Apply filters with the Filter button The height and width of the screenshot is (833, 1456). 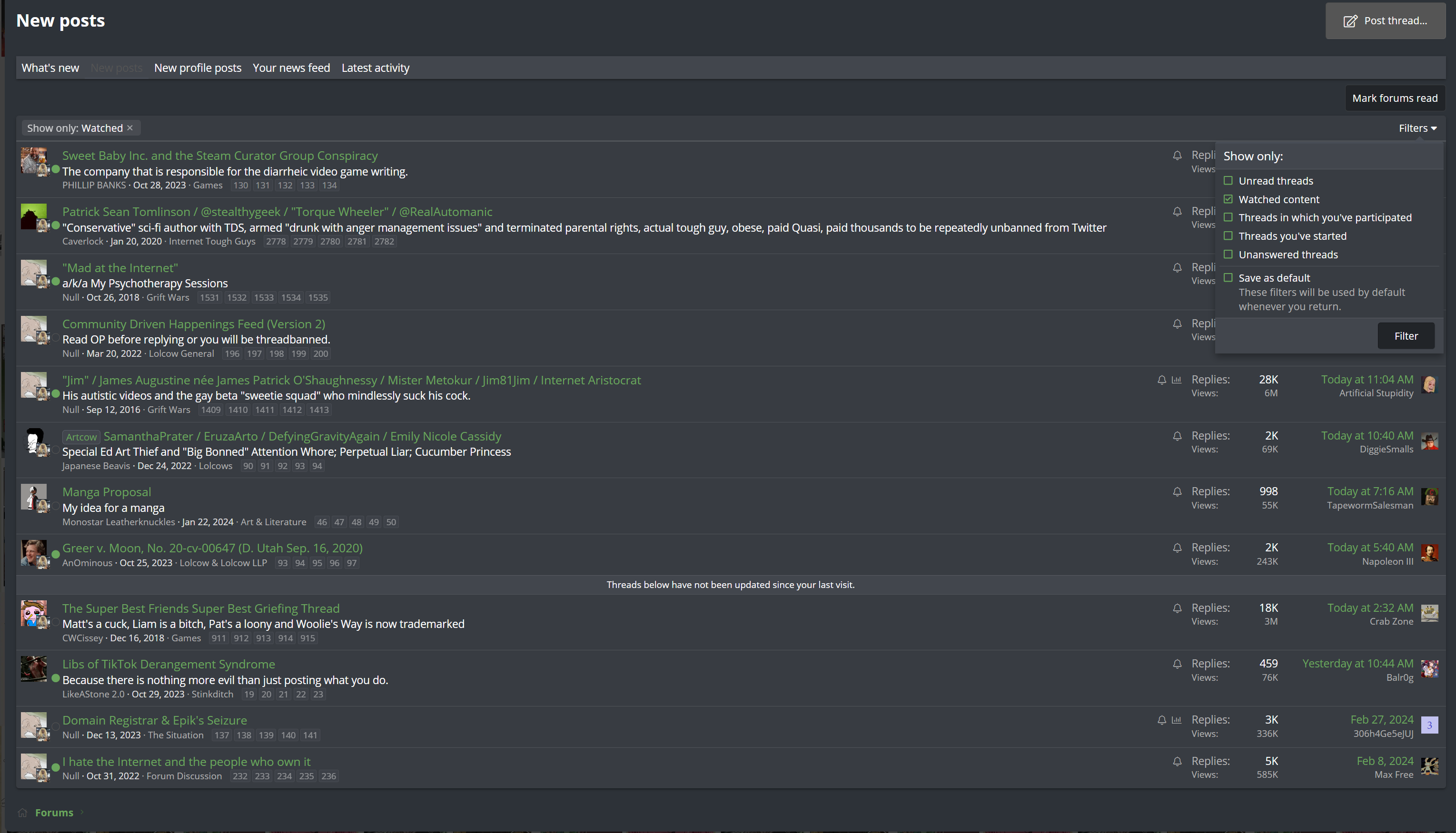coord(1406,336)
